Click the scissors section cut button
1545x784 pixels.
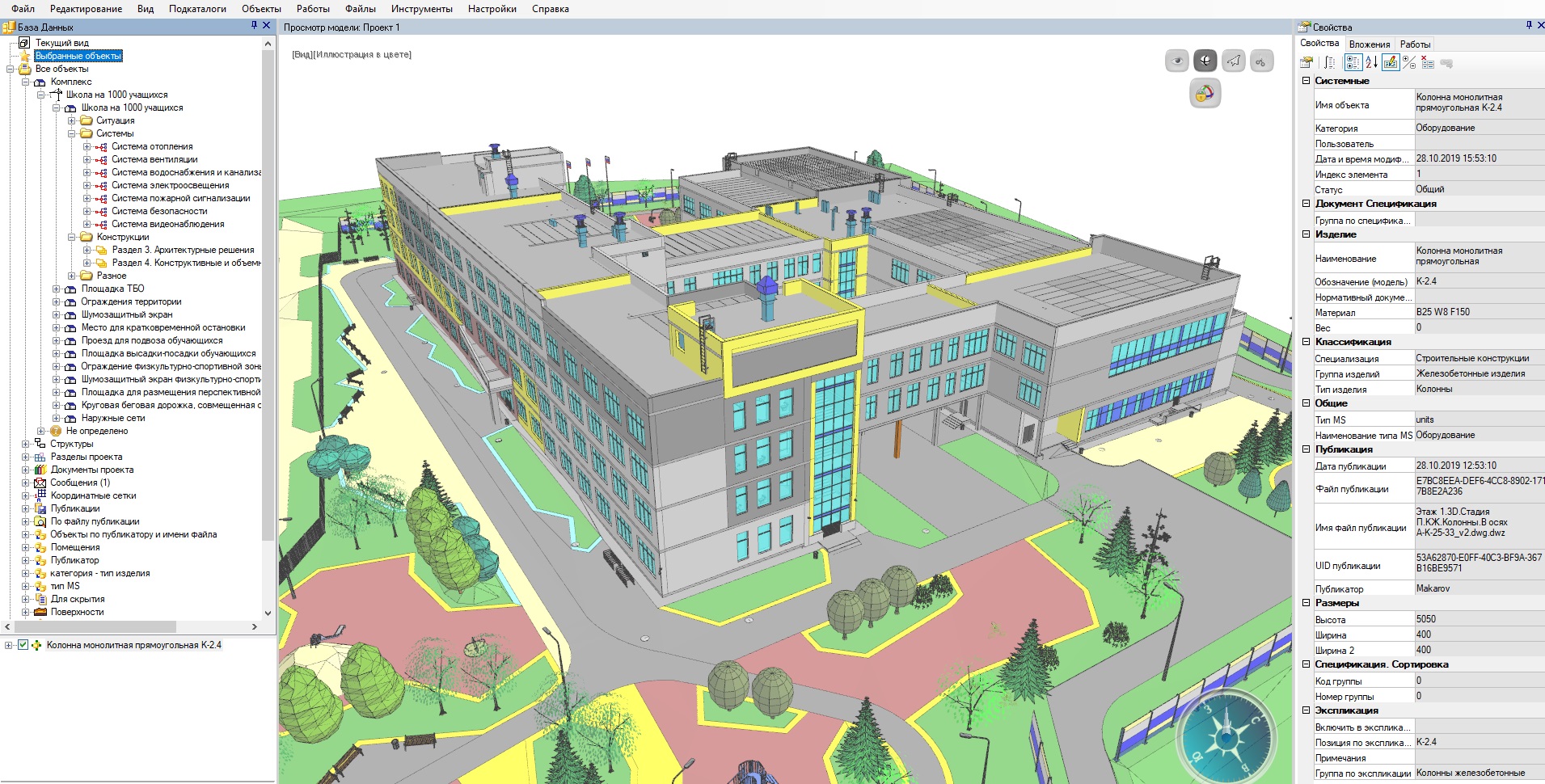(1261, 61)
